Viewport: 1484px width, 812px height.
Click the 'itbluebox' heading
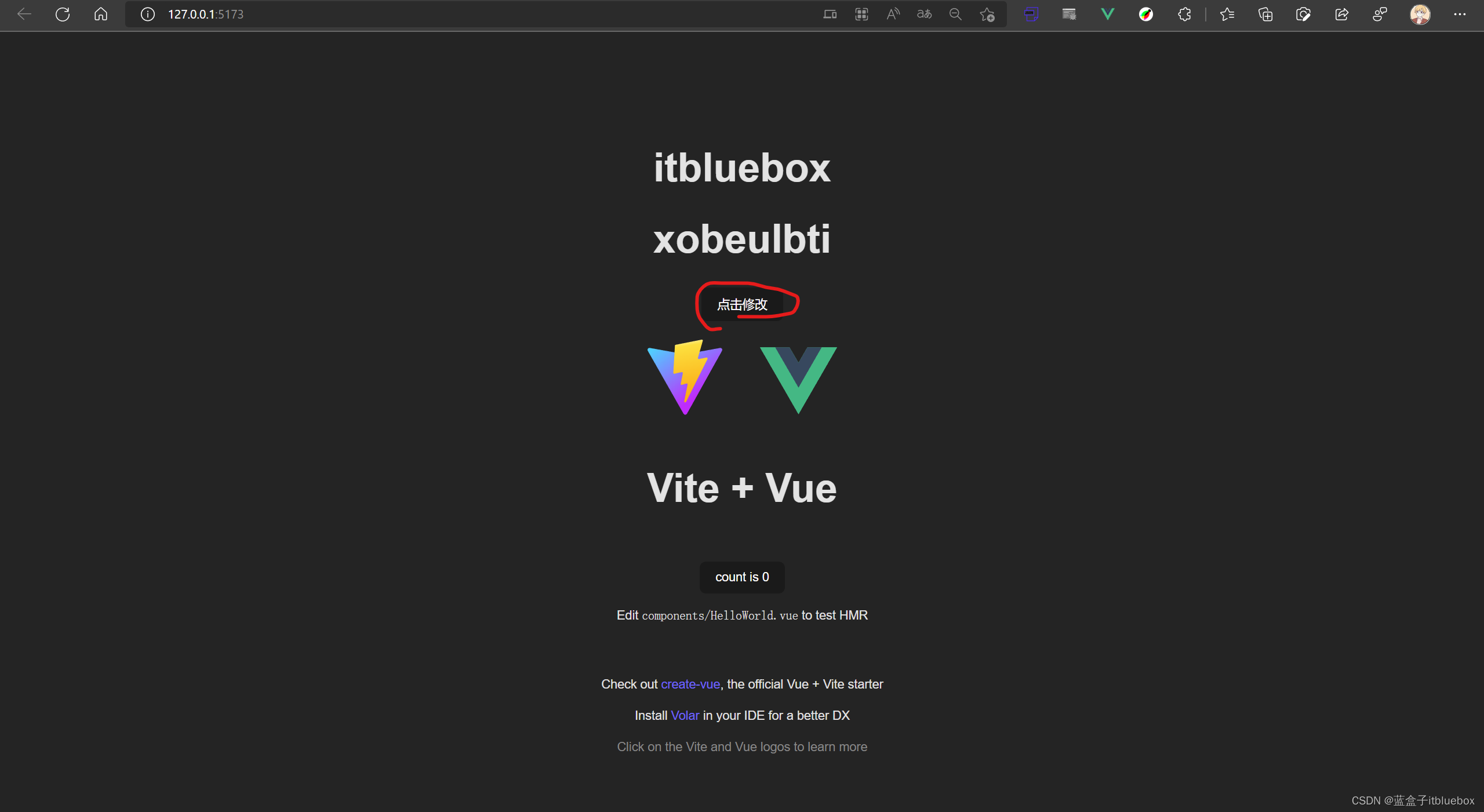pos(742,168)
